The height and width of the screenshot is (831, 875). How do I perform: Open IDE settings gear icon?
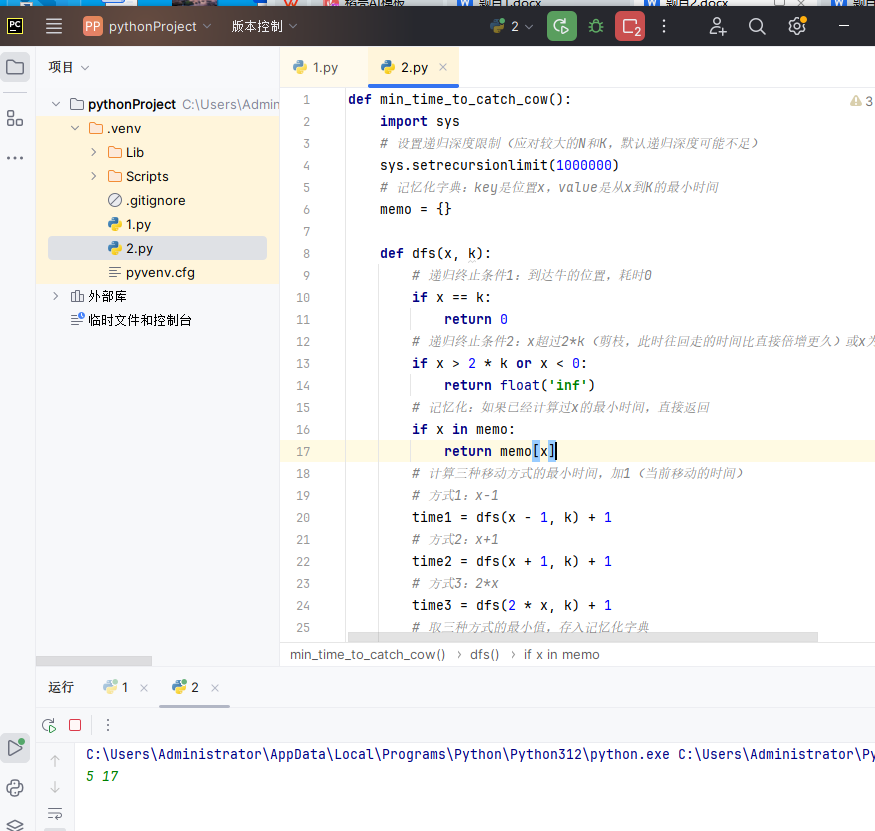tap(797, 26)
